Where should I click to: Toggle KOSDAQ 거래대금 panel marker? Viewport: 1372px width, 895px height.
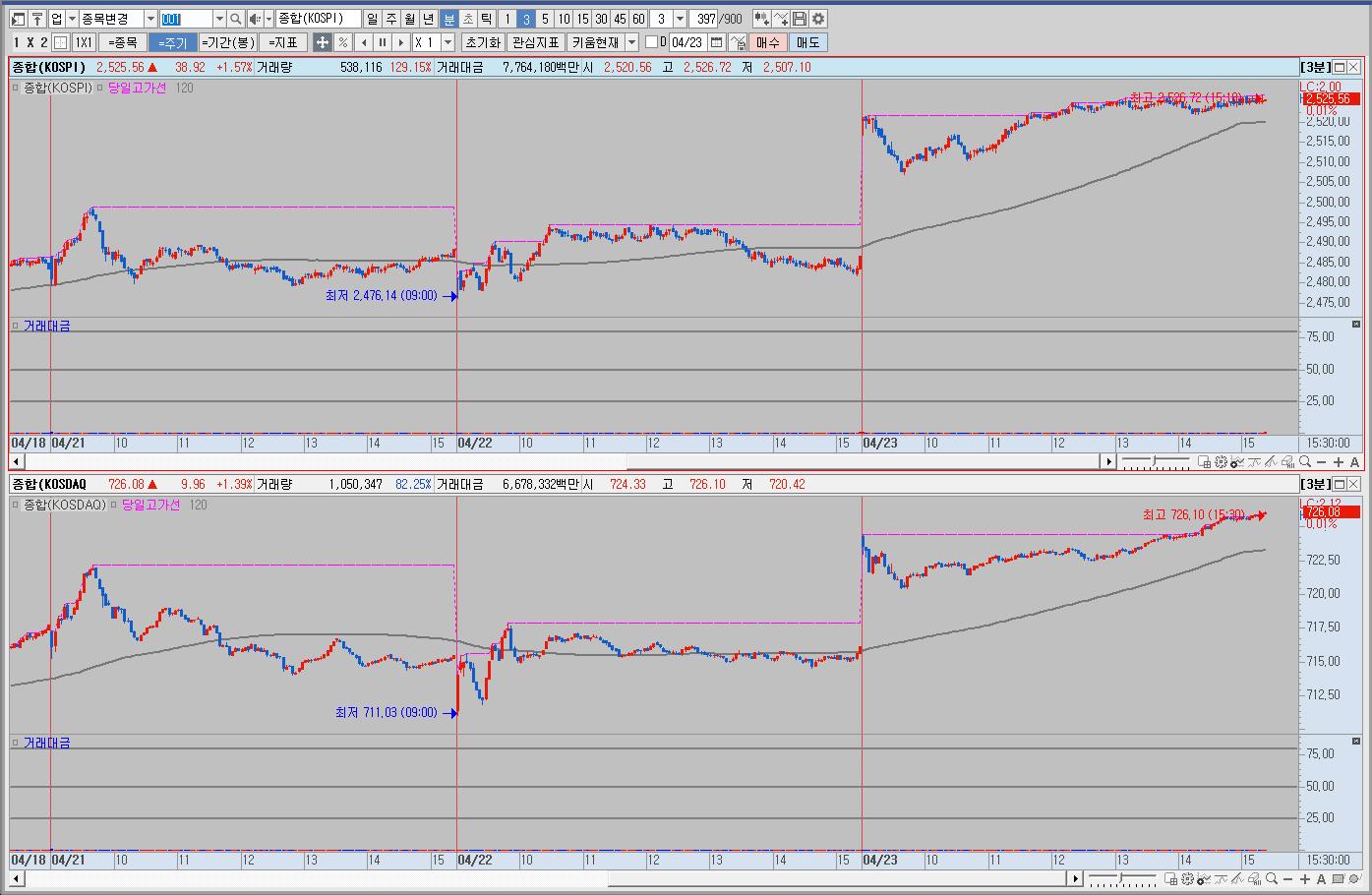(x=17, y=743)
